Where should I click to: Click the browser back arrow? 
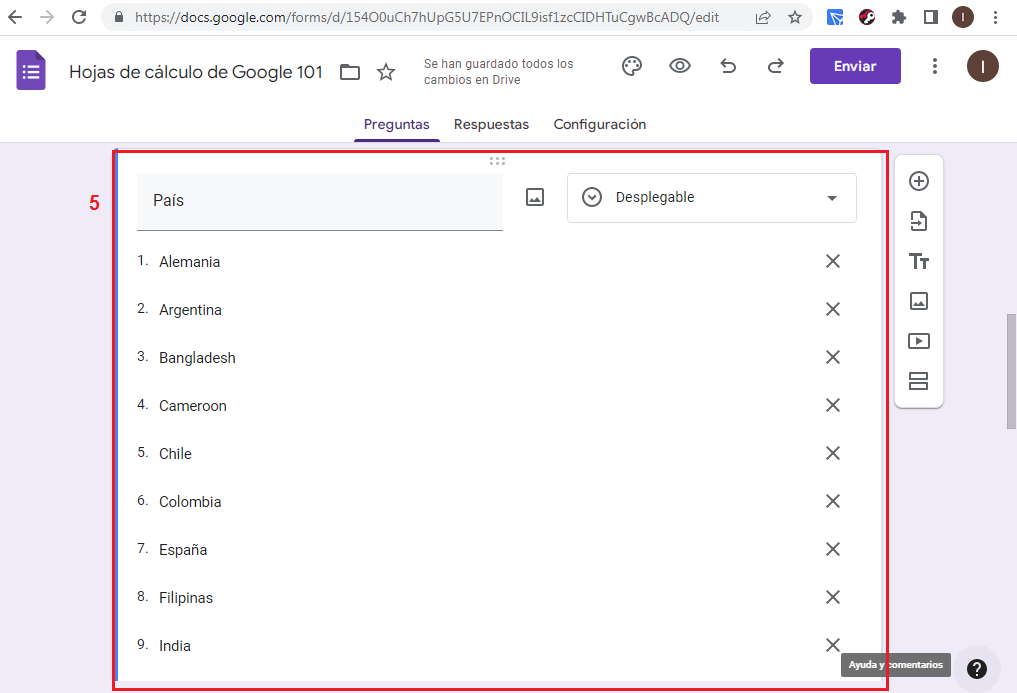15,17
